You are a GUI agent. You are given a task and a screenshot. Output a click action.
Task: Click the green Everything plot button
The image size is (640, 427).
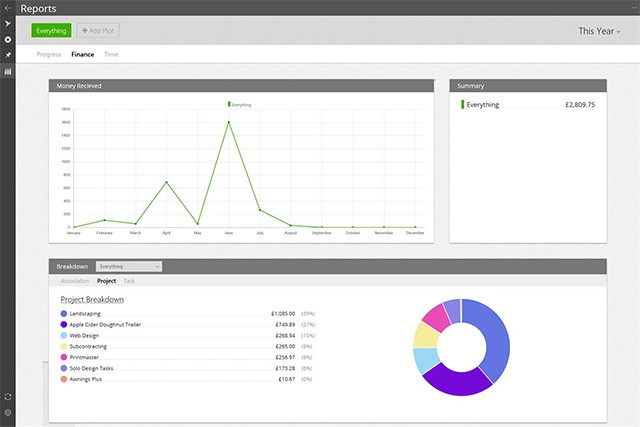click(51, 31)
